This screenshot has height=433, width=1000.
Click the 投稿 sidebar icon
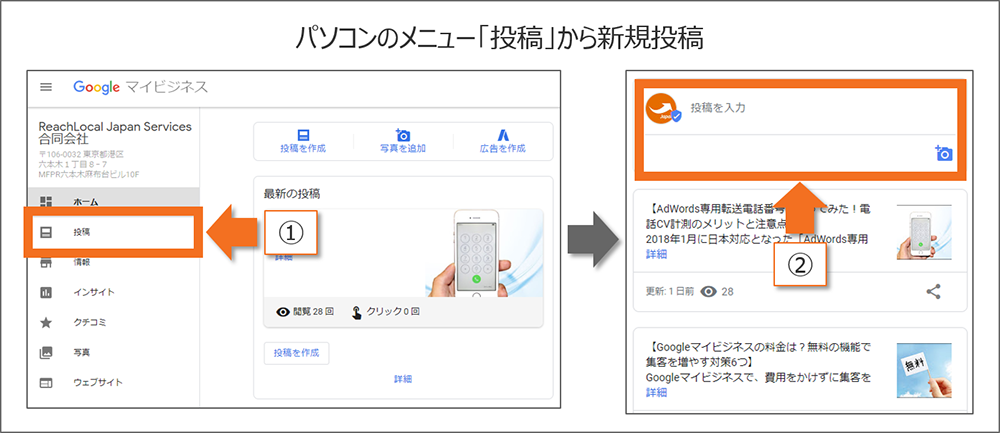46,233
